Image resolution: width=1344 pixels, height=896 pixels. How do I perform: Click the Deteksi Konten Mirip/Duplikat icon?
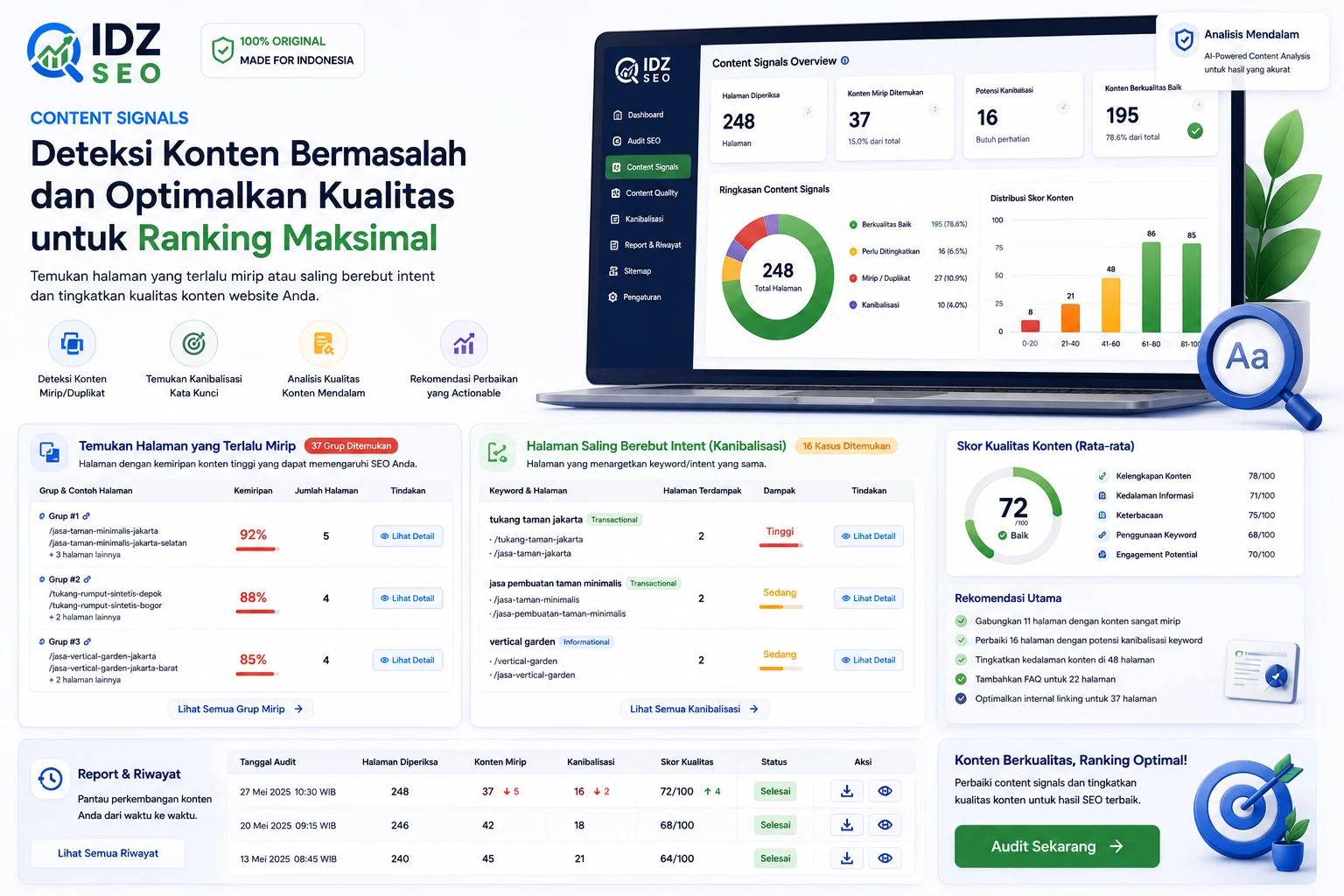(72, 344)
